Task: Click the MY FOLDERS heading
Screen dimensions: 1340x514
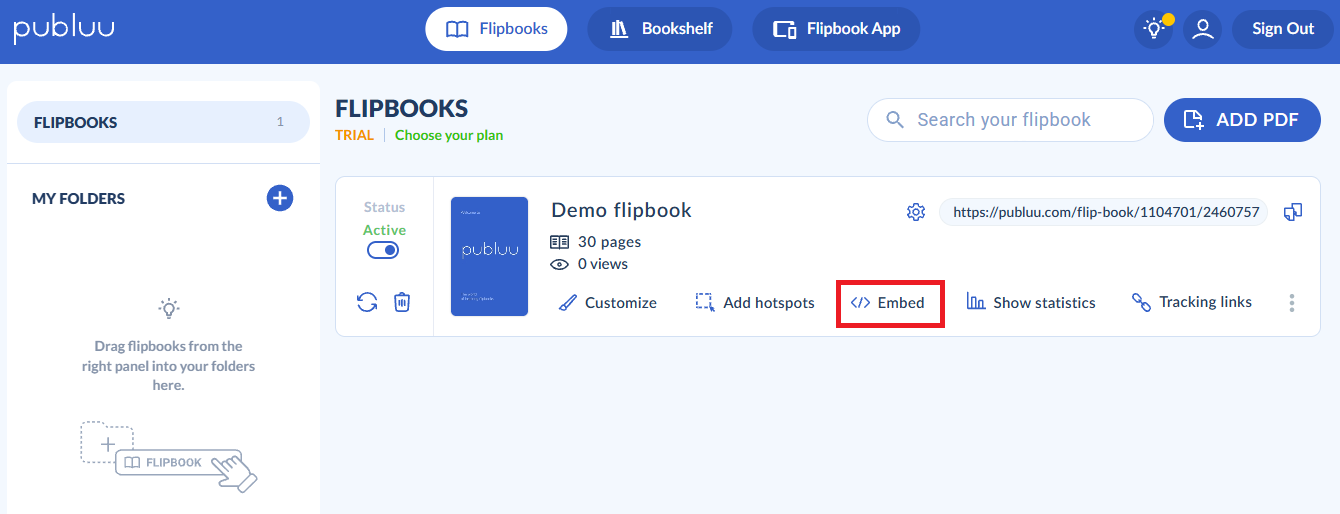Action: (x=78, y=198)
